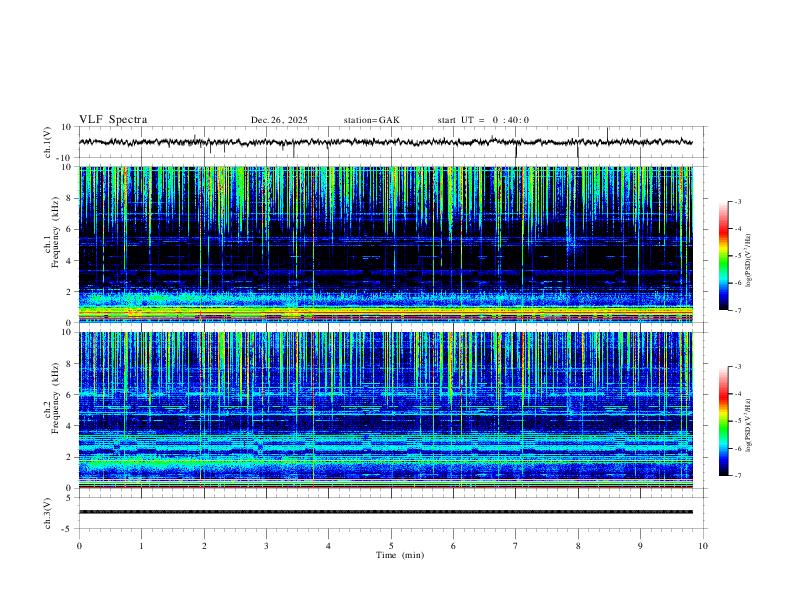Click the "Time (min)" x-axis label
This screenshot has width=792, height=612.
(x=400, y=555)
